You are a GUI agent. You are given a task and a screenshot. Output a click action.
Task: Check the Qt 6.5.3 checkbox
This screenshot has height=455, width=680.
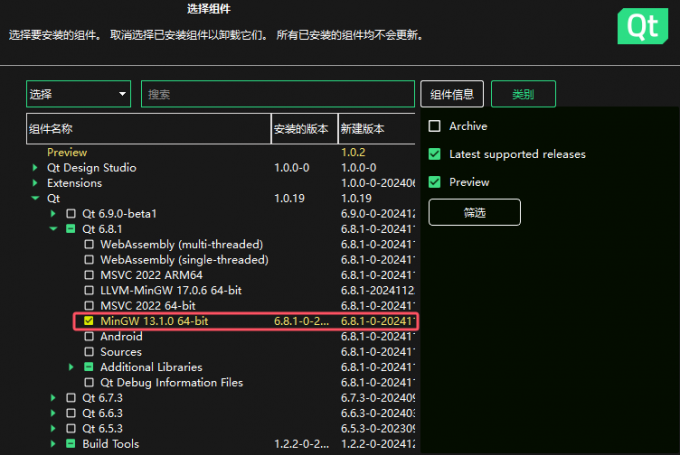(x=71, y=428)
